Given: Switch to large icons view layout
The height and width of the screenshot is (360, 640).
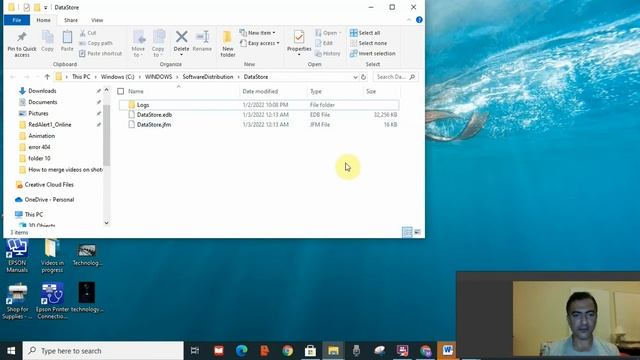Looking at the screenshot, I should click(417, 232).
